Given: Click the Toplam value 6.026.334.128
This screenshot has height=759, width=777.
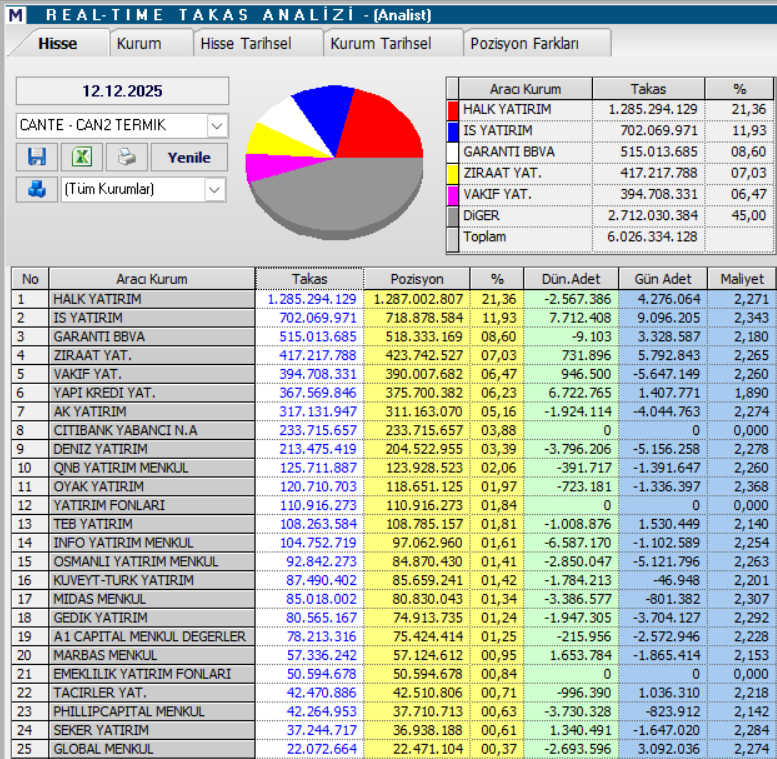Looking at the screenshot, I should coord(652,237).
